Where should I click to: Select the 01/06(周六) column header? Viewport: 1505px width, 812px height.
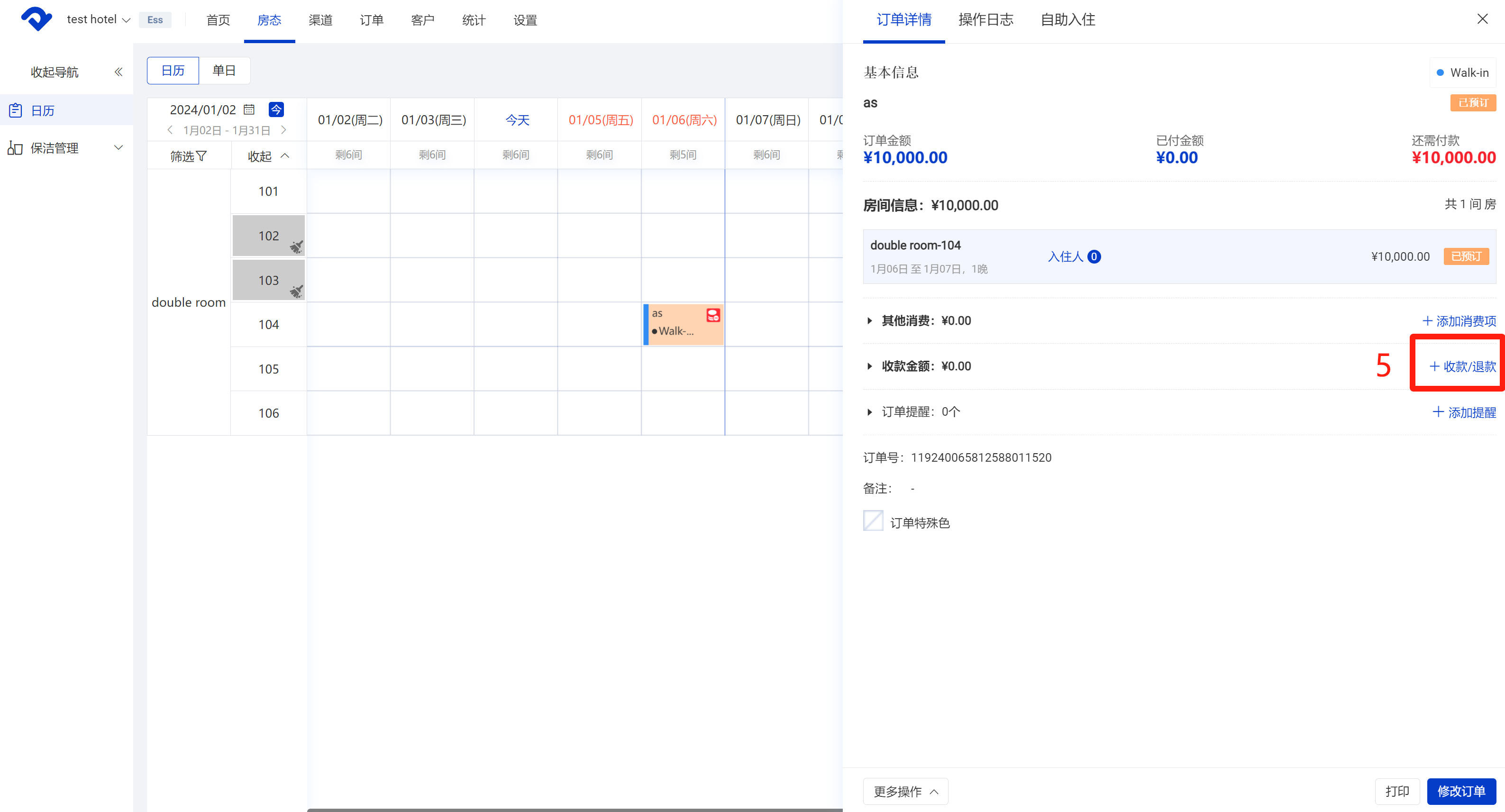684,119
